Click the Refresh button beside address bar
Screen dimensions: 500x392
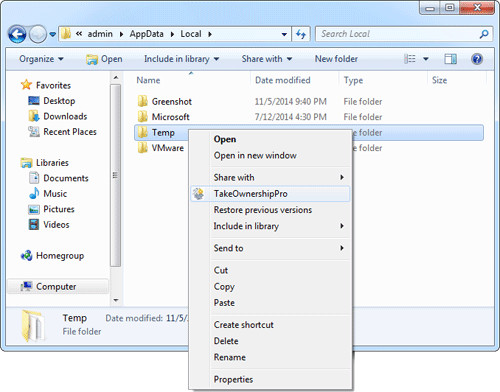(x=301, y=34)
